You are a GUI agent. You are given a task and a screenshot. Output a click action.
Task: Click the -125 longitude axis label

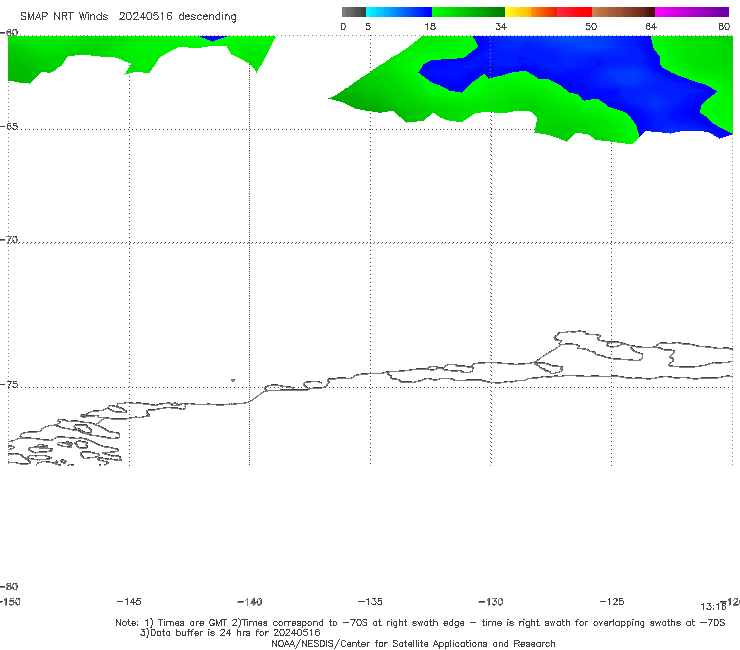click(x=612, y=601)
